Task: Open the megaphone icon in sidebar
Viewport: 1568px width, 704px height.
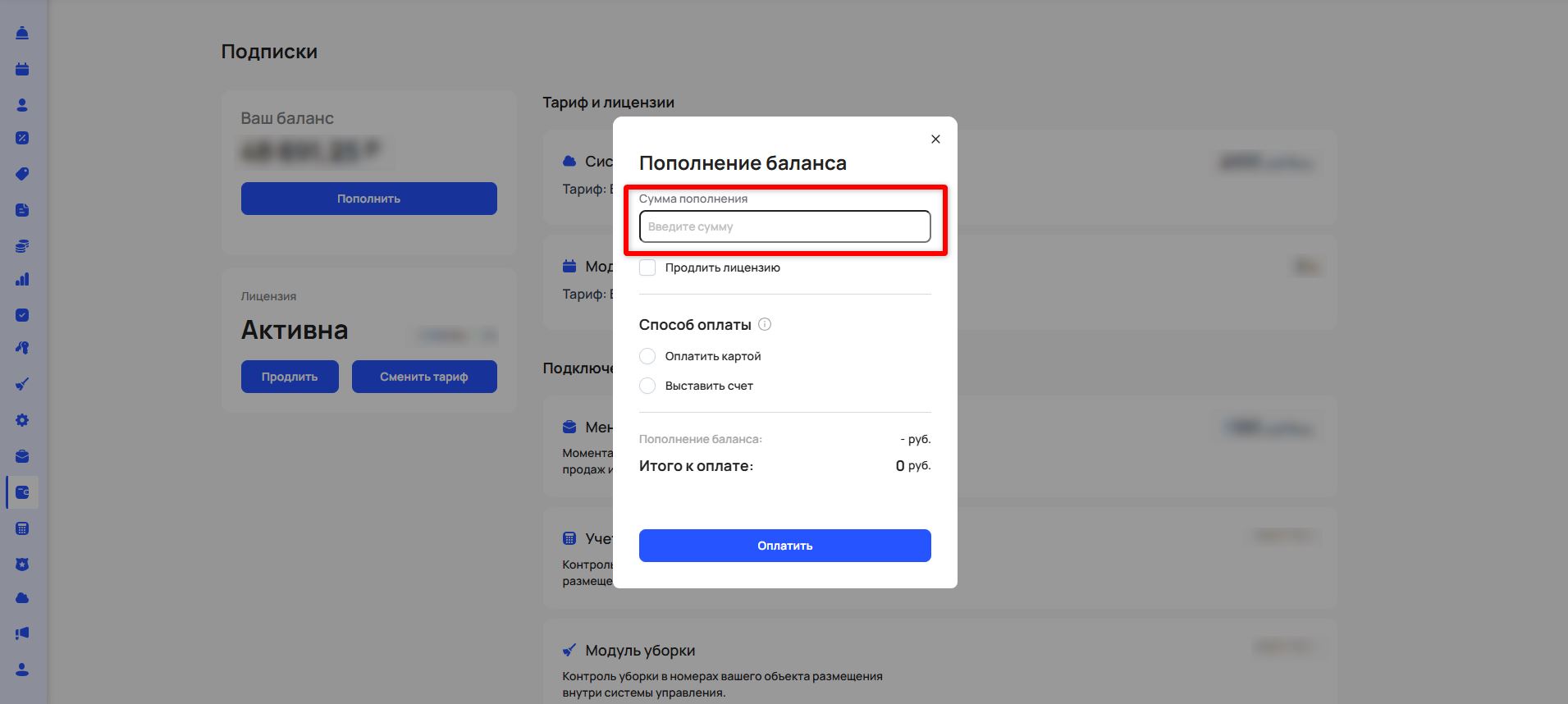Action: point(22,633)
